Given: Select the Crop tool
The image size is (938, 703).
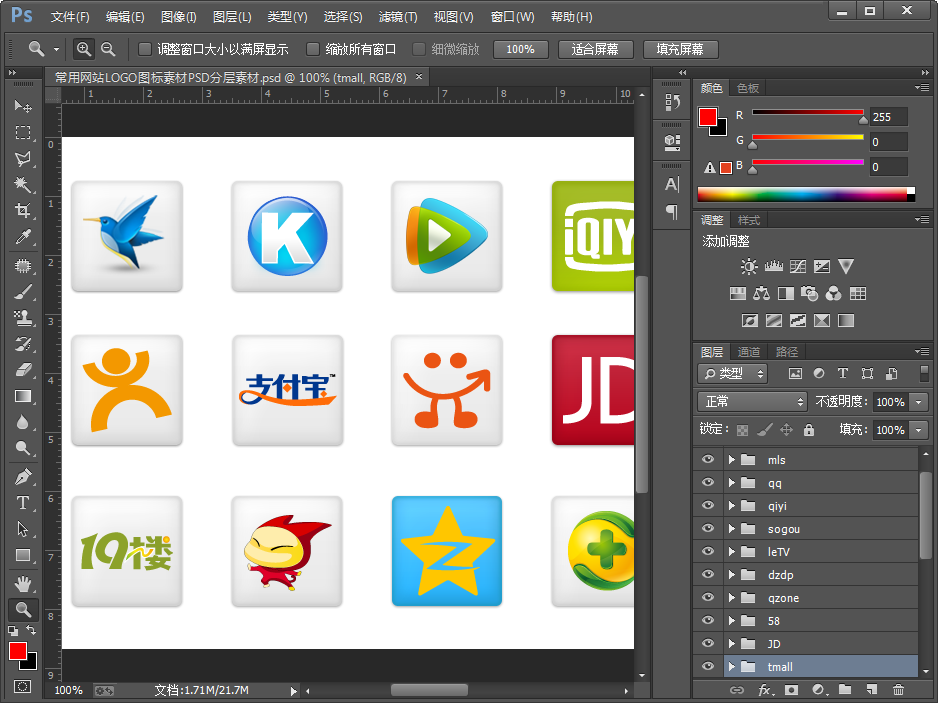Looking at the screenshot, I should 22,211.
